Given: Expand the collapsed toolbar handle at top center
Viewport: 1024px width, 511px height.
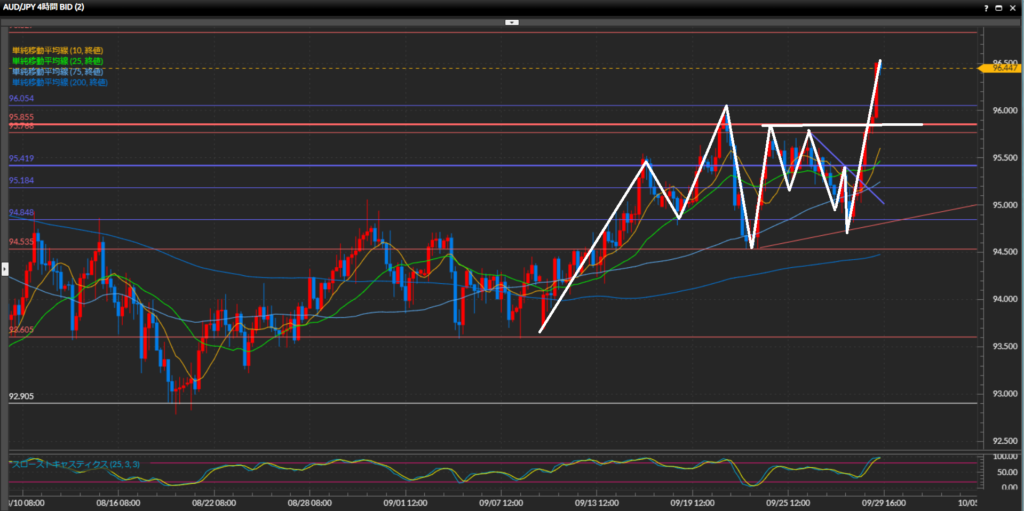Looking at the screenshot, I should tap(511, 21).
